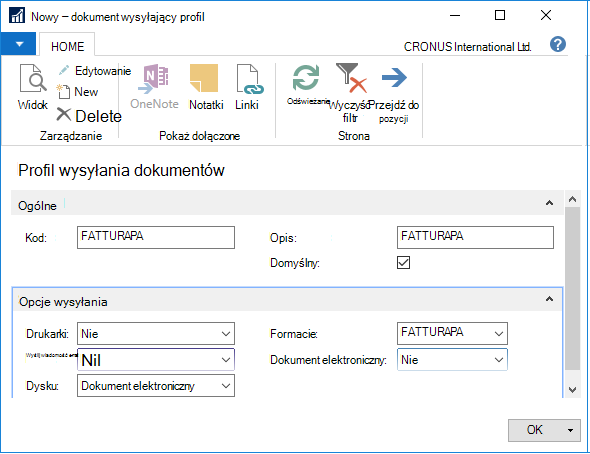Open the help question mark icon
This screenshot has height=454, width=590.
pyautogui.click(x=558, y=44)
